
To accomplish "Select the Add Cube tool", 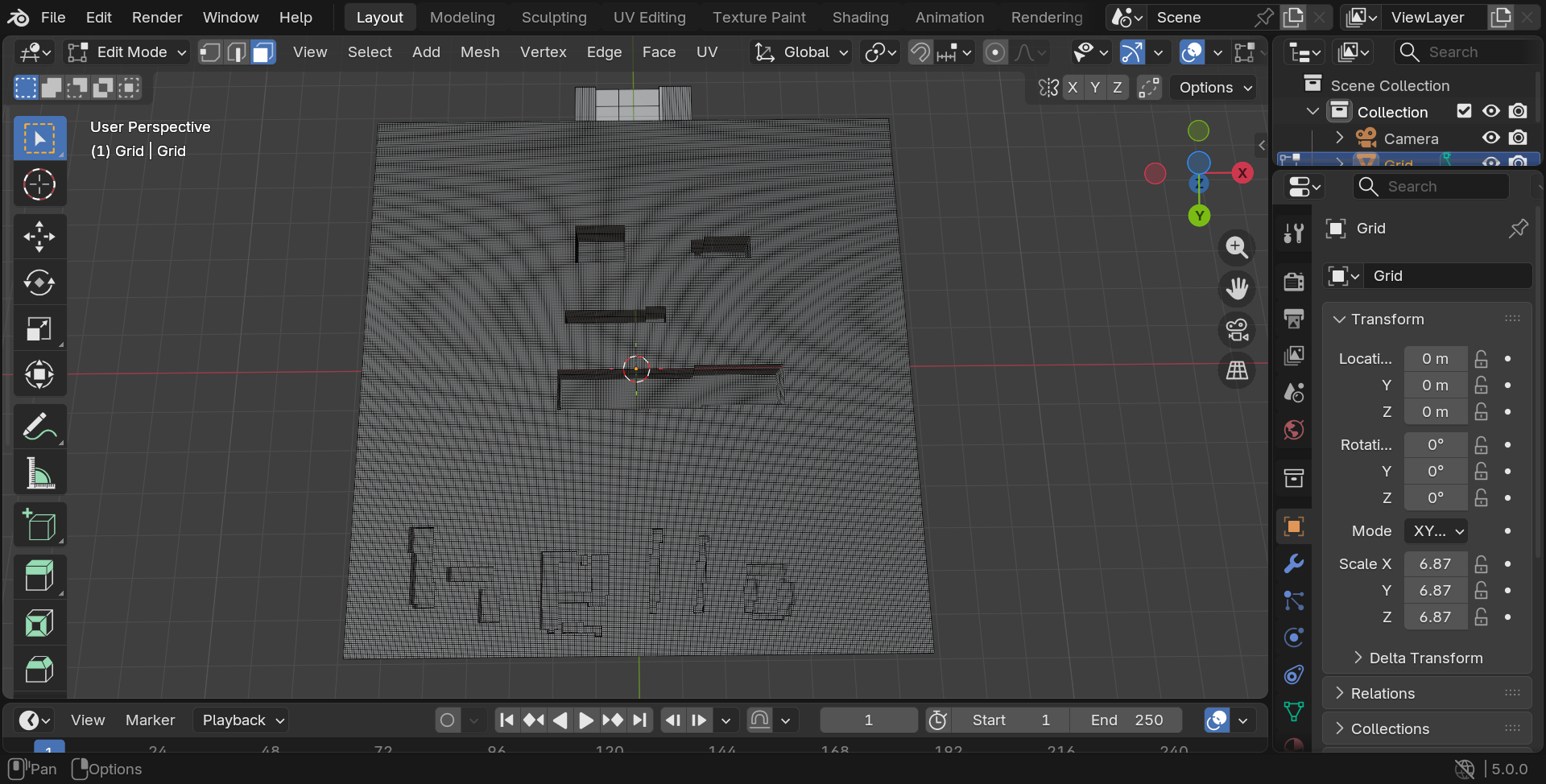I will pos(39,525).
